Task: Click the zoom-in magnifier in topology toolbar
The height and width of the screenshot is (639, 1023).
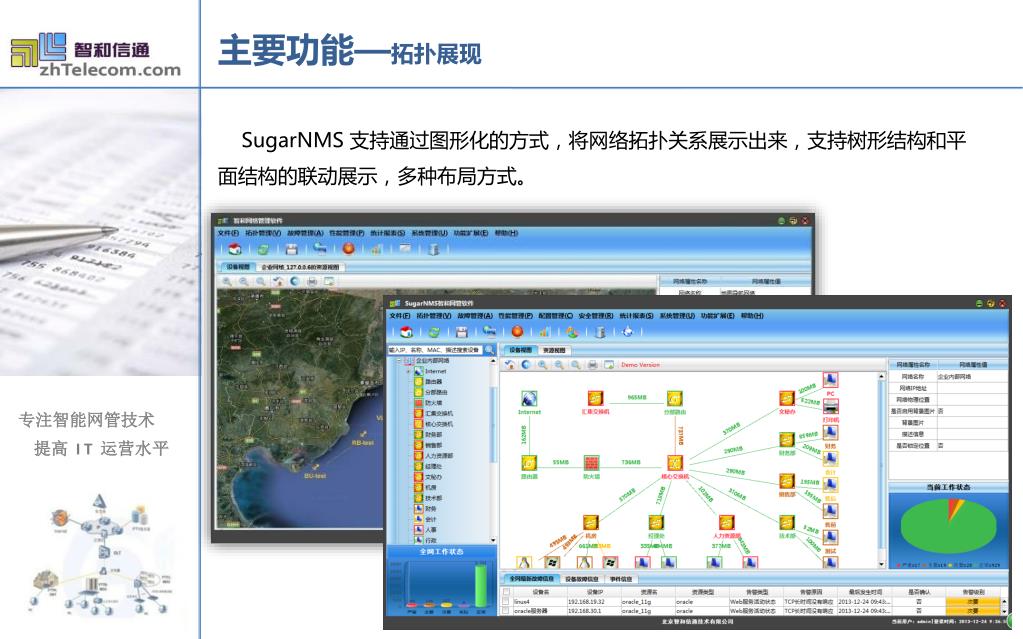Action: coord(543,365)
